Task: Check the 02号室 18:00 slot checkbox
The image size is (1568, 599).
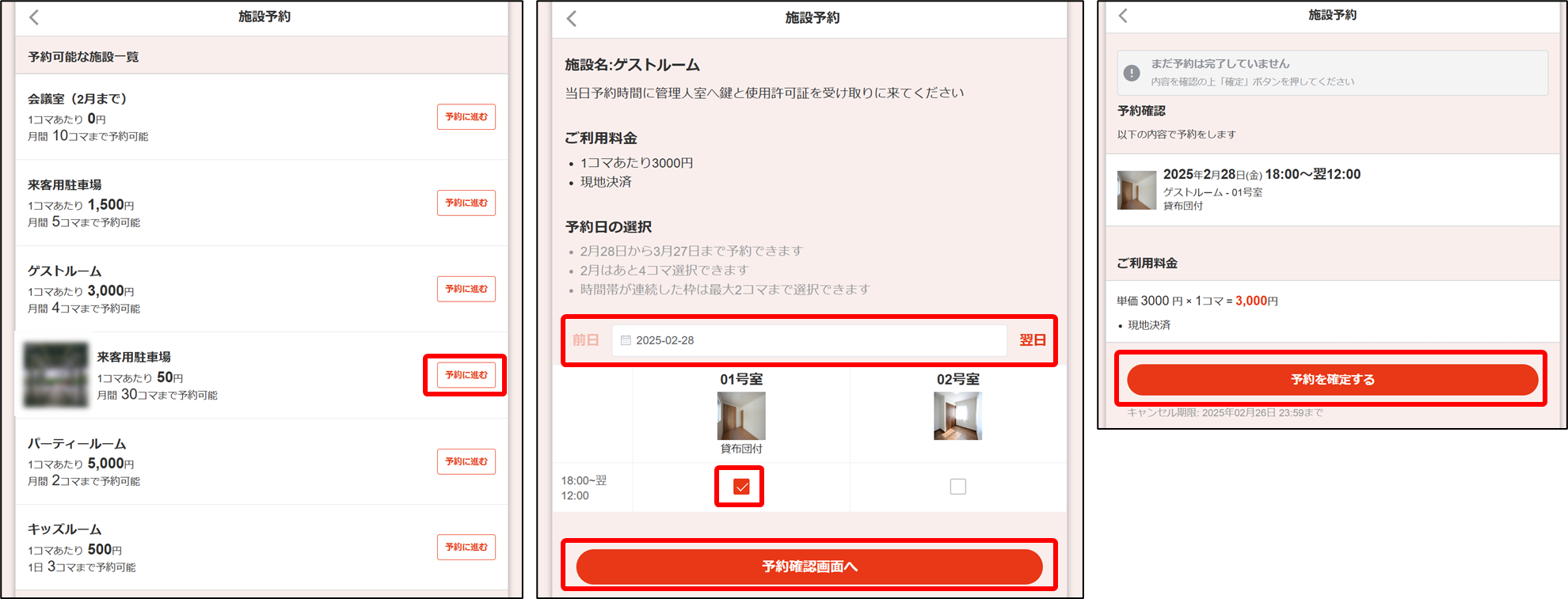Action: click(958, 487)
